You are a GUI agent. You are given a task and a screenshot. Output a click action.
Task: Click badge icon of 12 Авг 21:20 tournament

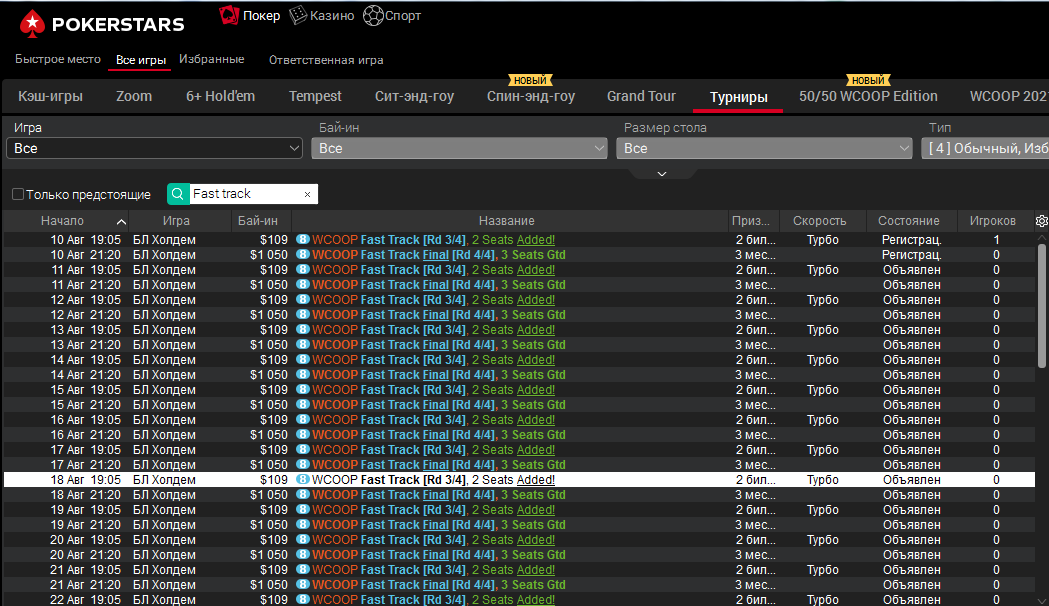tap(302, 314)
